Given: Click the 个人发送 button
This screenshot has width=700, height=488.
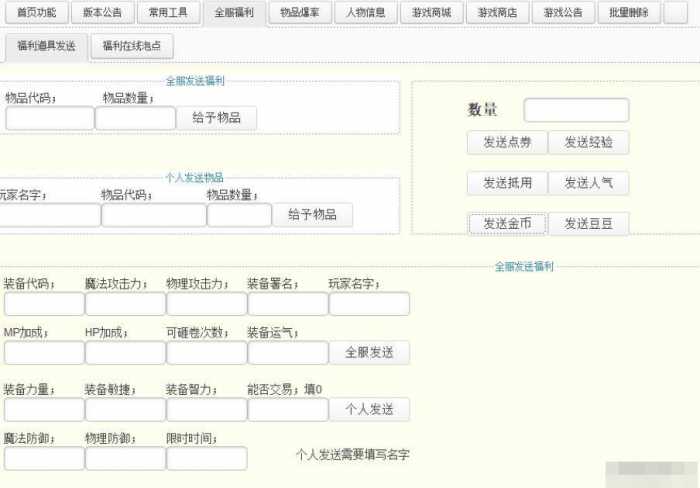Looking at the screenshot, I should click(x=369, y=409).
